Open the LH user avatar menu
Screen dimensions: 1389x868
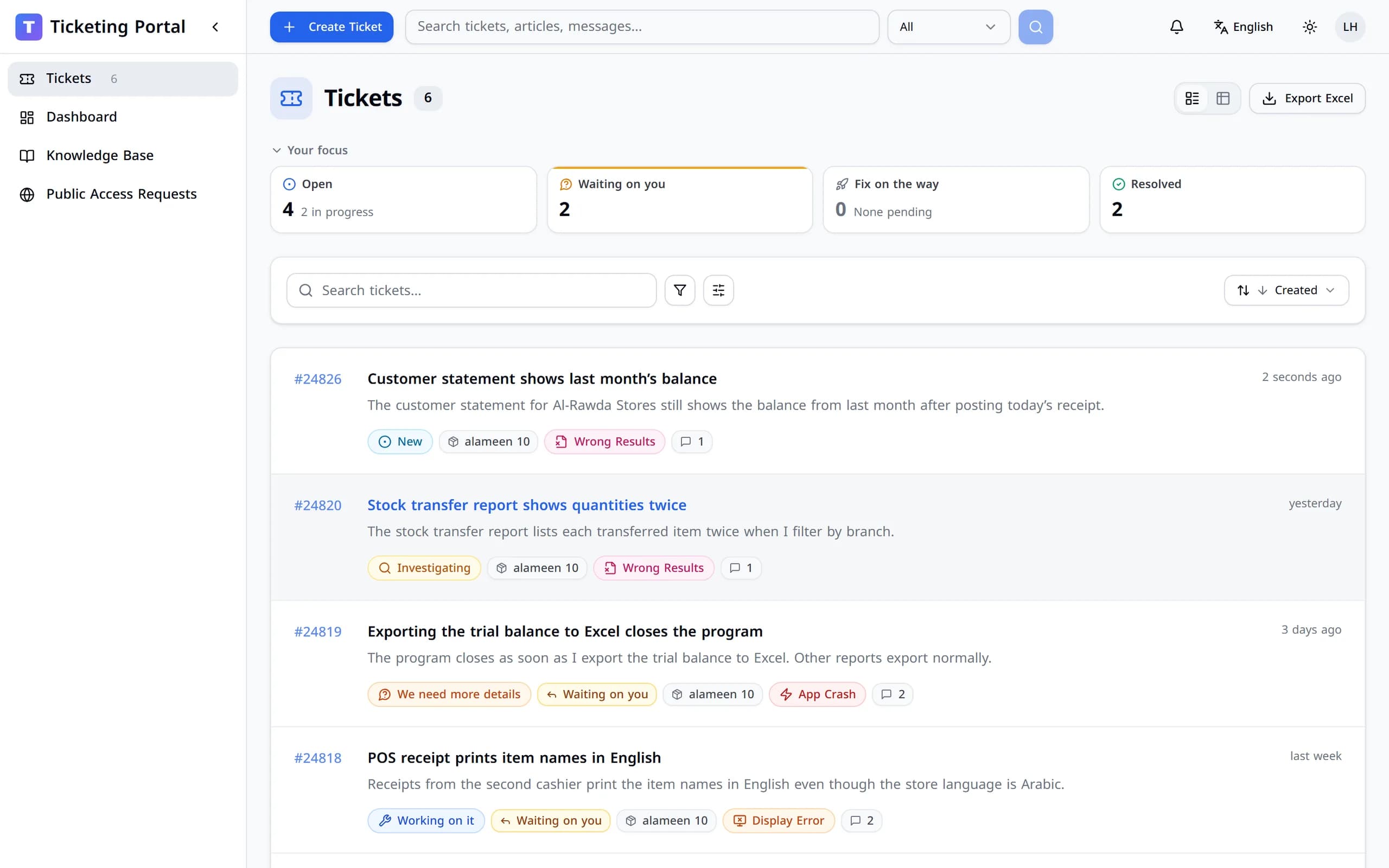coord(1350,27)
